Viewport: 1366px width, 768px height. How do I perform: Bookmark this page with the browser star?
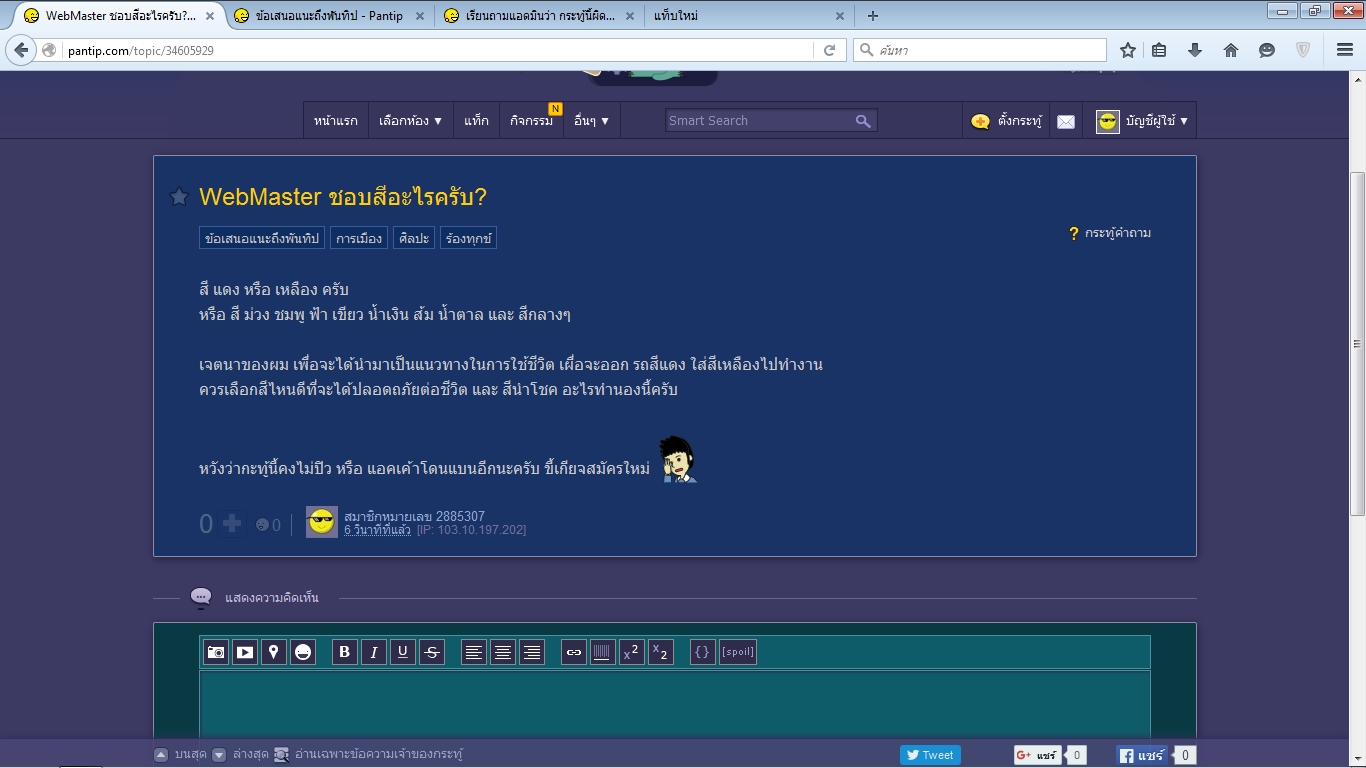point(1128,50)
